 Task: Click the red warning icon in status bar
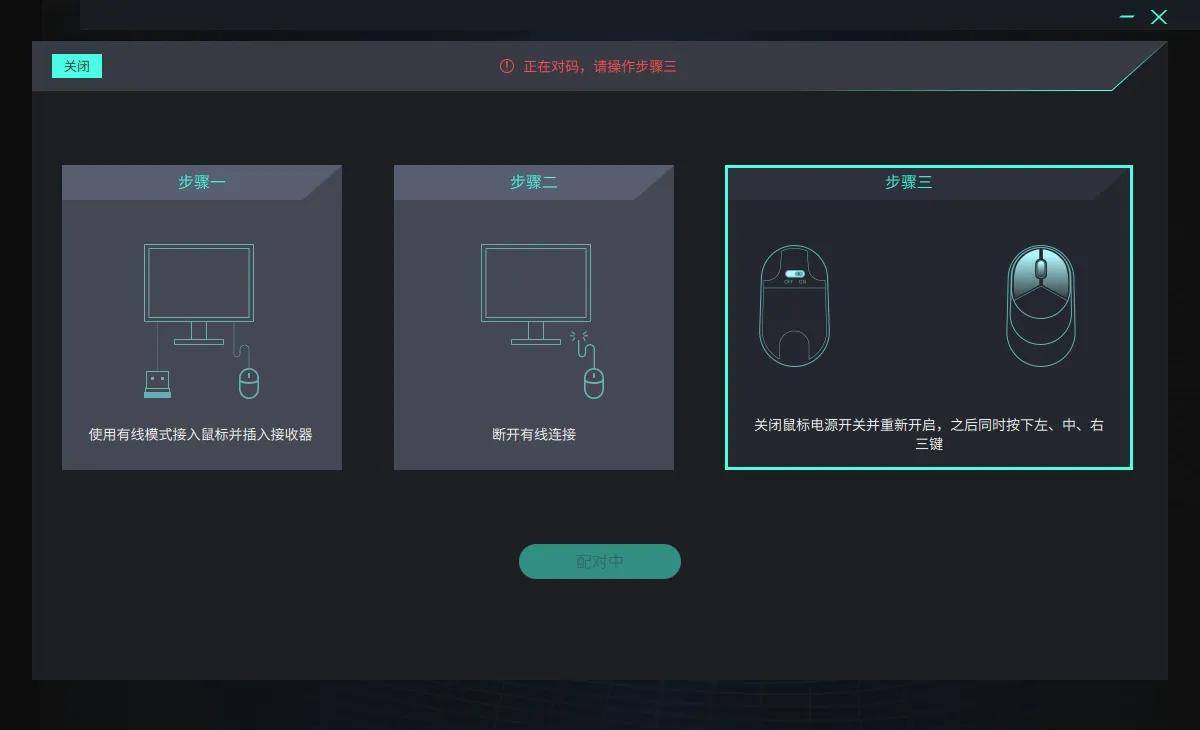[x=507, y=66]
